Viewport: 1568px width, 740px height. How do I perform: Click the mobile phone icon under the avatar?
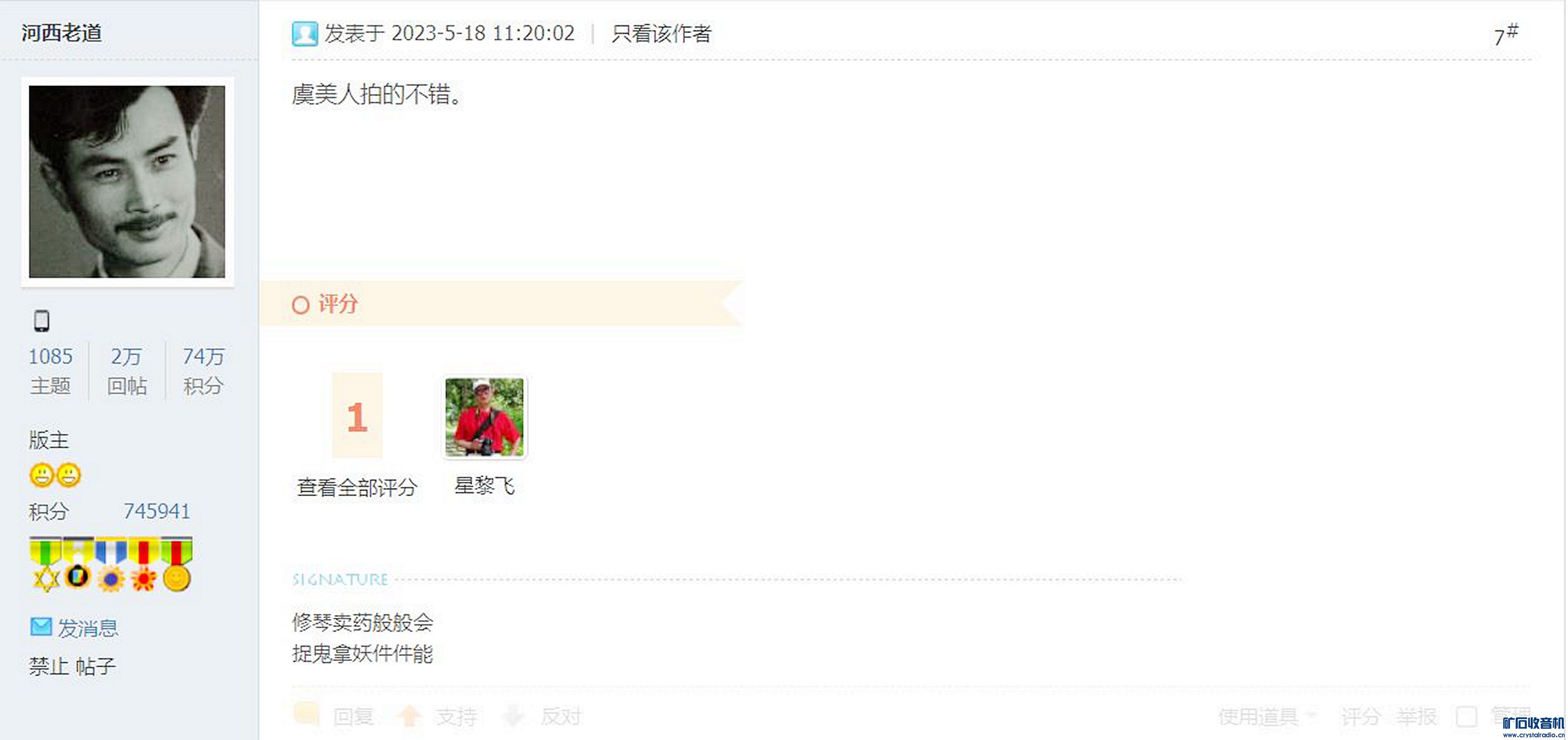click(x=42, y=320)
